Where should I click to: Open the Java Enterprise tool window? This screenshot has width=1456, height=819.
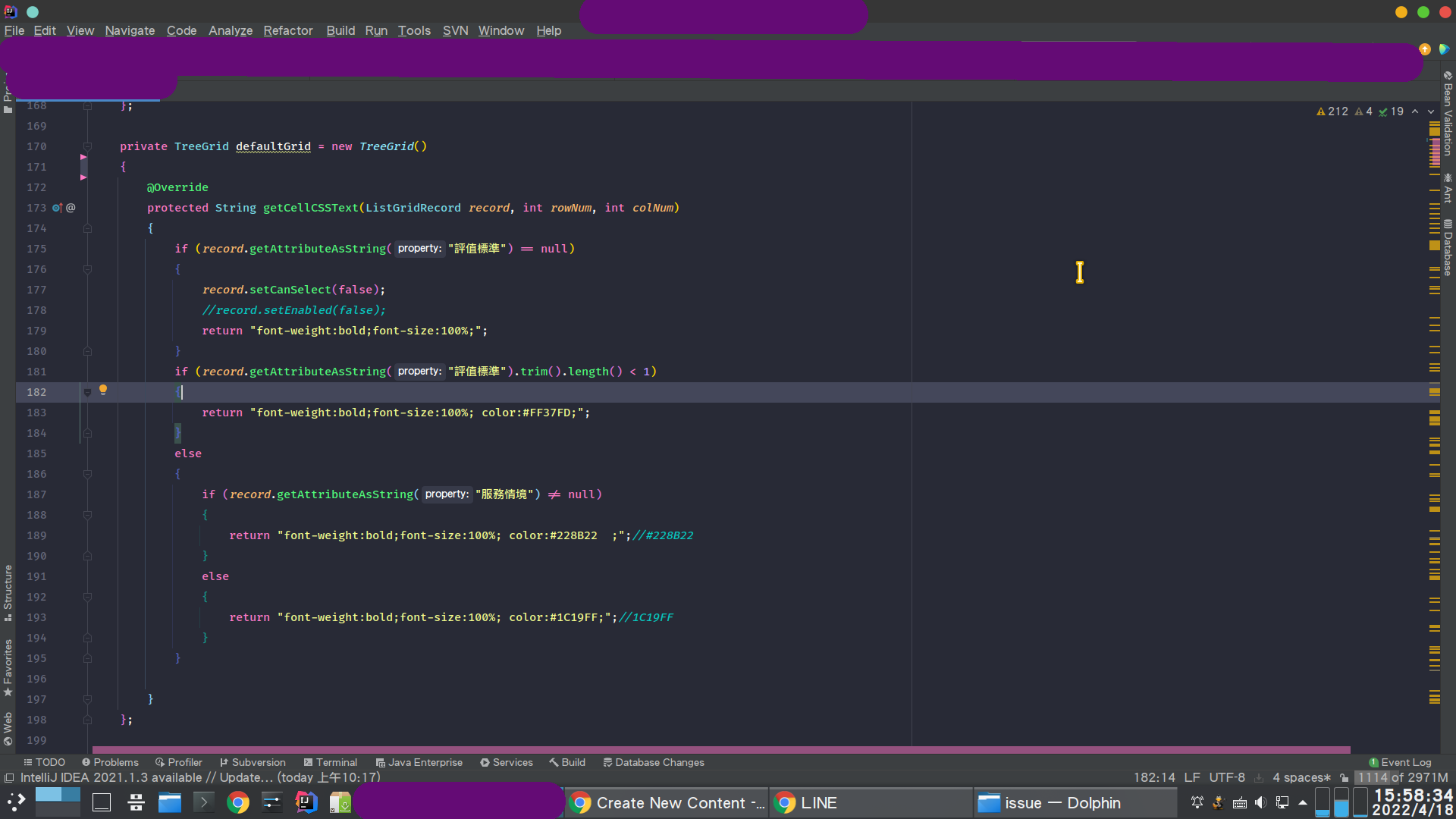point(419,762)
